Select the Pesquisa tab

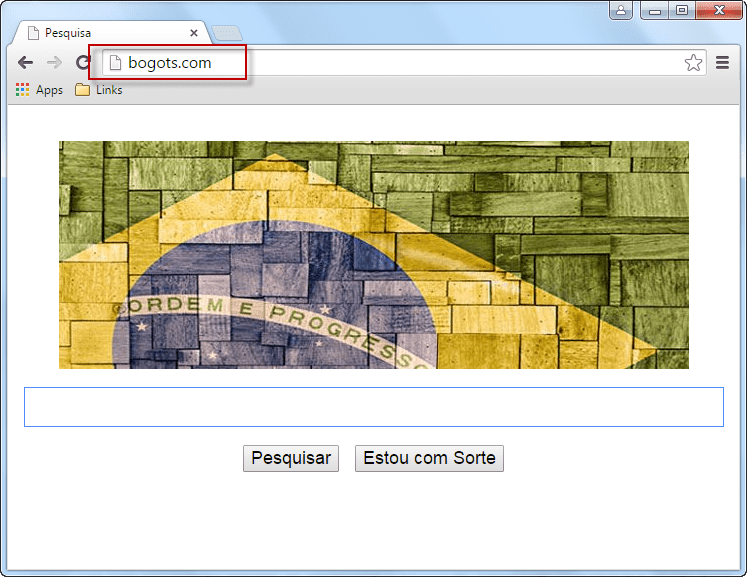(x=112, y=33)
